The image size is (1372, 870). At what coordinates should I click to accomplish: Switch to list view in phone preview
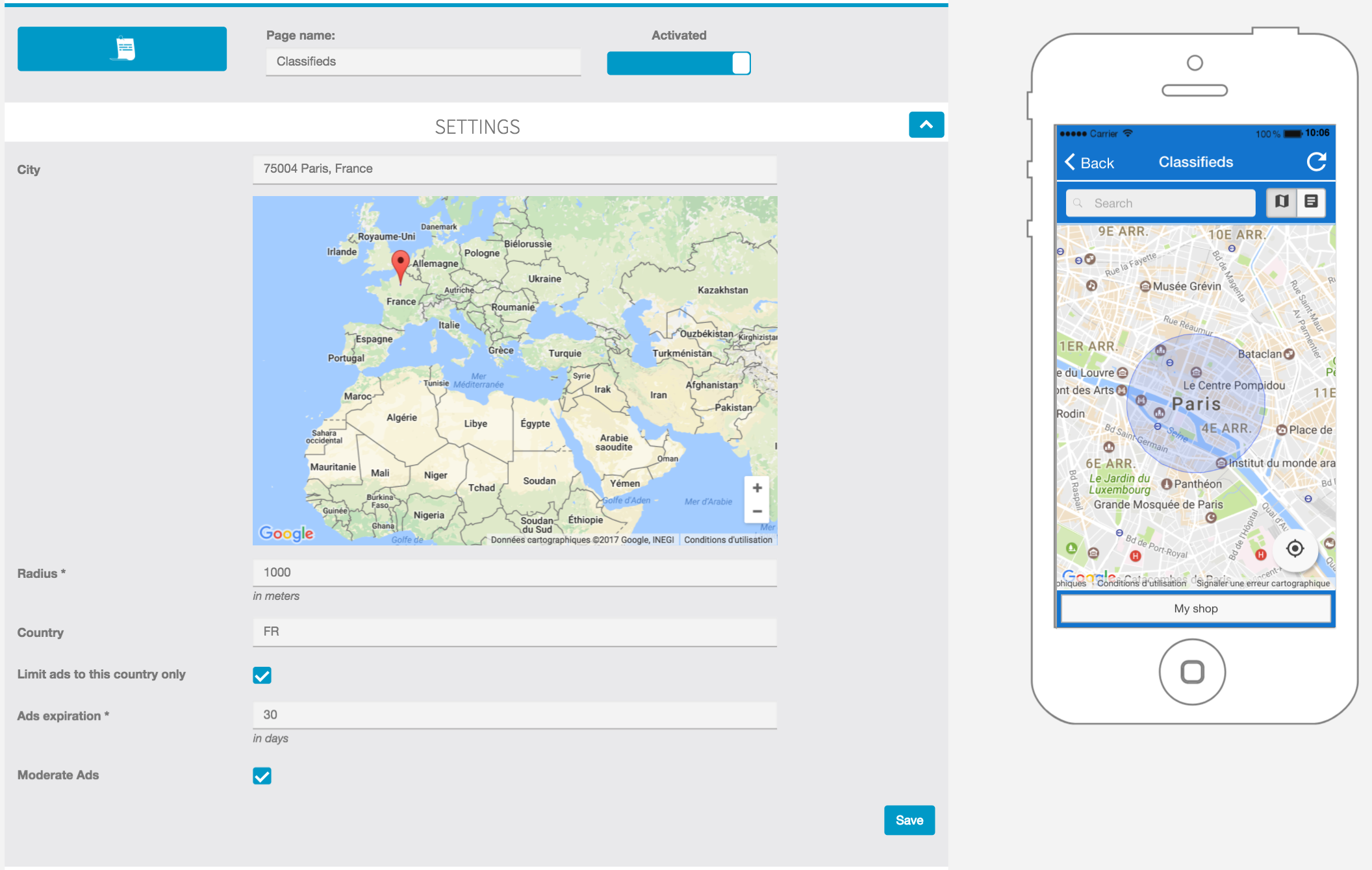tap(1311, 202)
